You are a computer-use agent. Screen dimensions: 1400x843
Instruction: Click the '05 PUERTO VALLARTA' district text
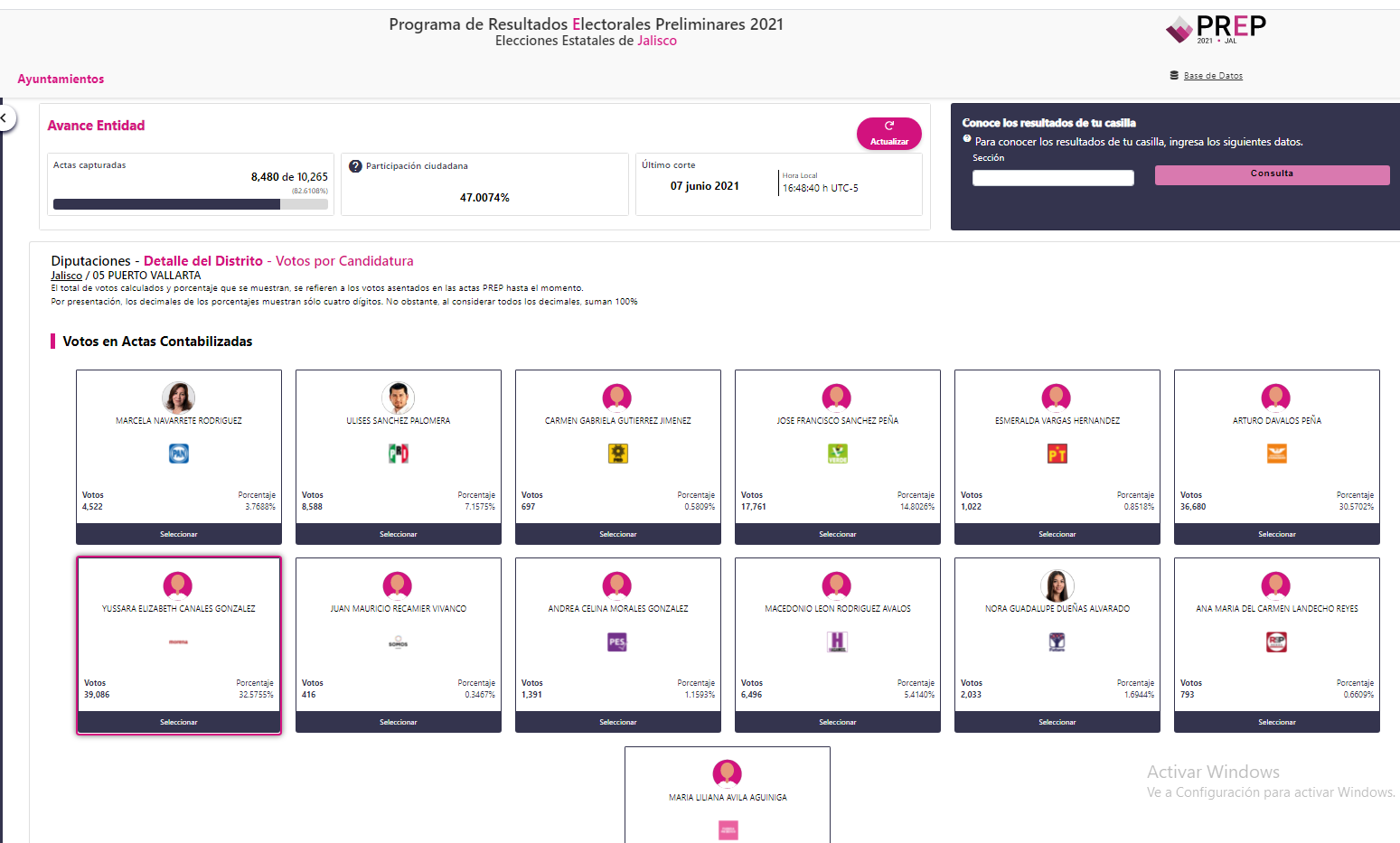pos(146,276)
